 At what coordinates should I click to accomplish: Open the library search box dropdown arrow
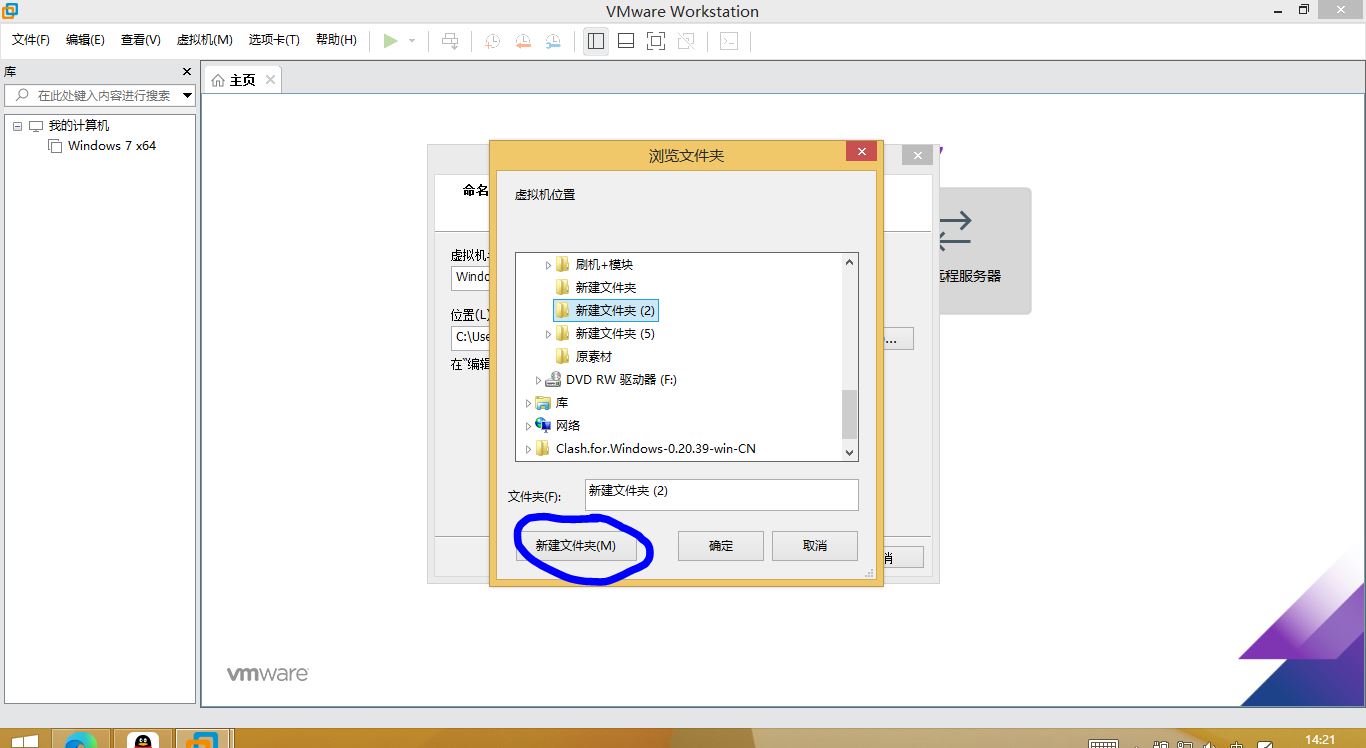coord(187,96)
